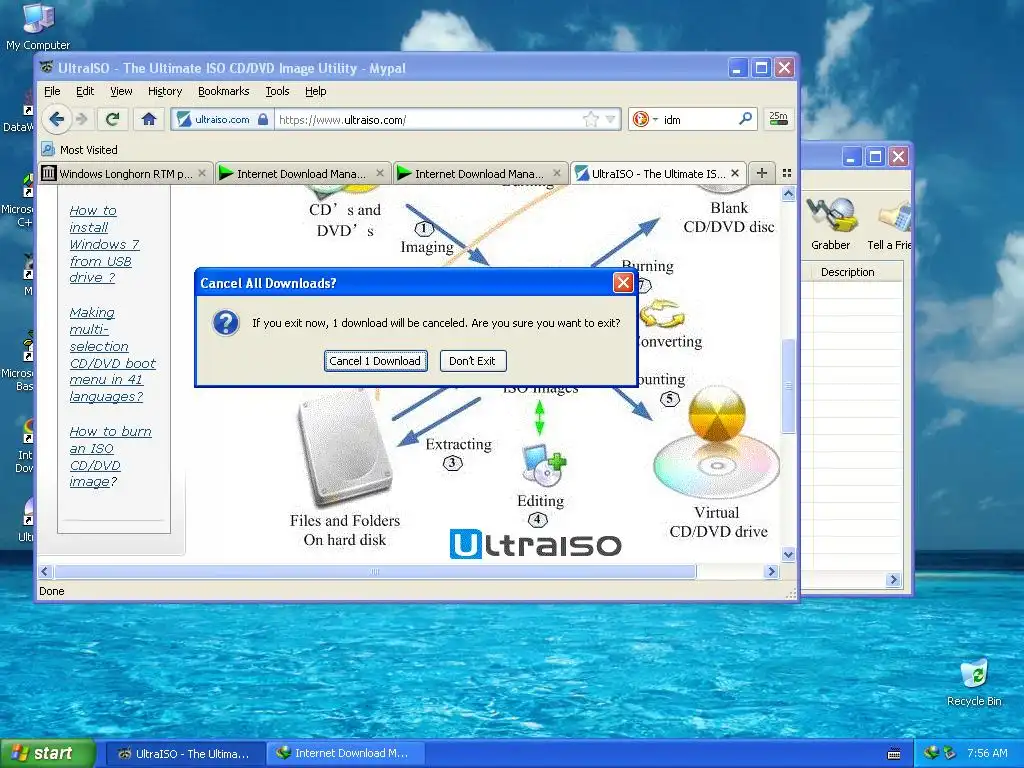Open the list all tabs grid icon
1024x768 pixels.
(787, 173)
